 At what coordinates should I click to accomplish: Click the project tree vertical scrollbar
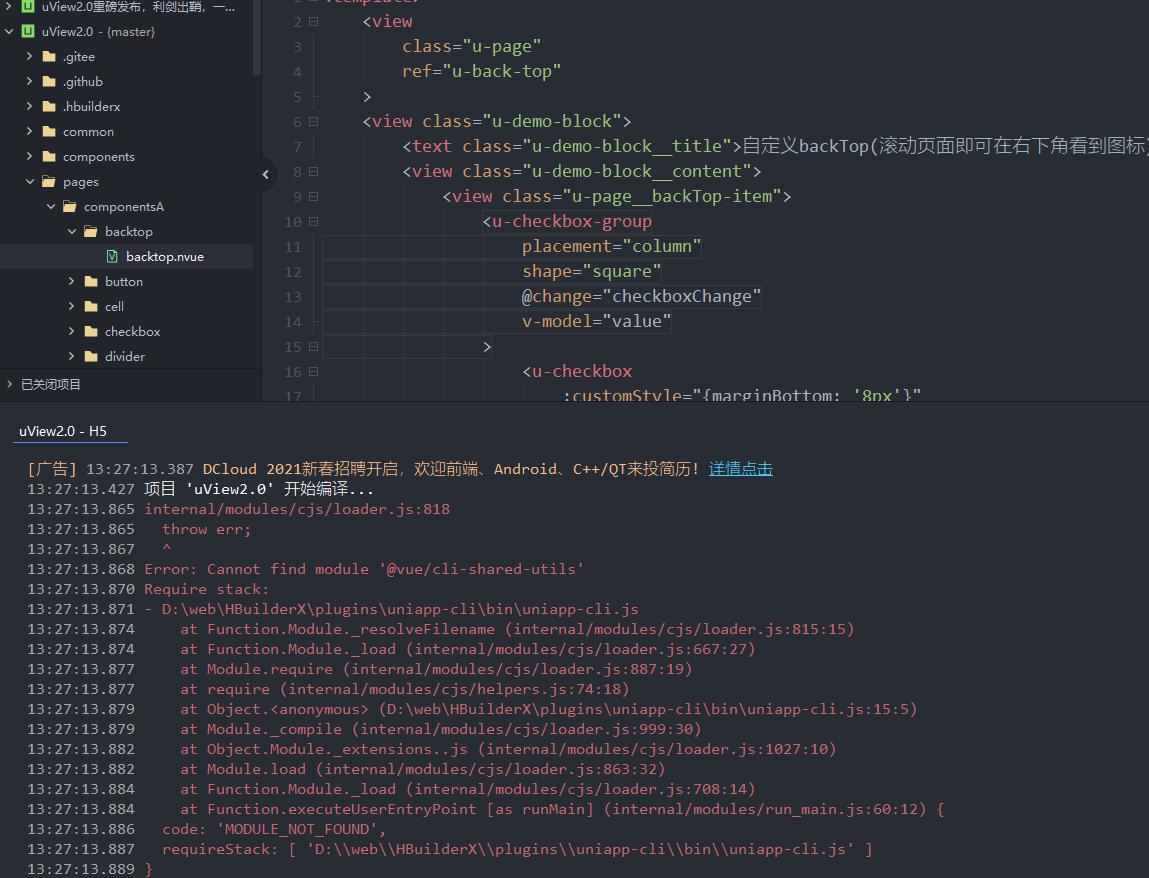[256, 40]
